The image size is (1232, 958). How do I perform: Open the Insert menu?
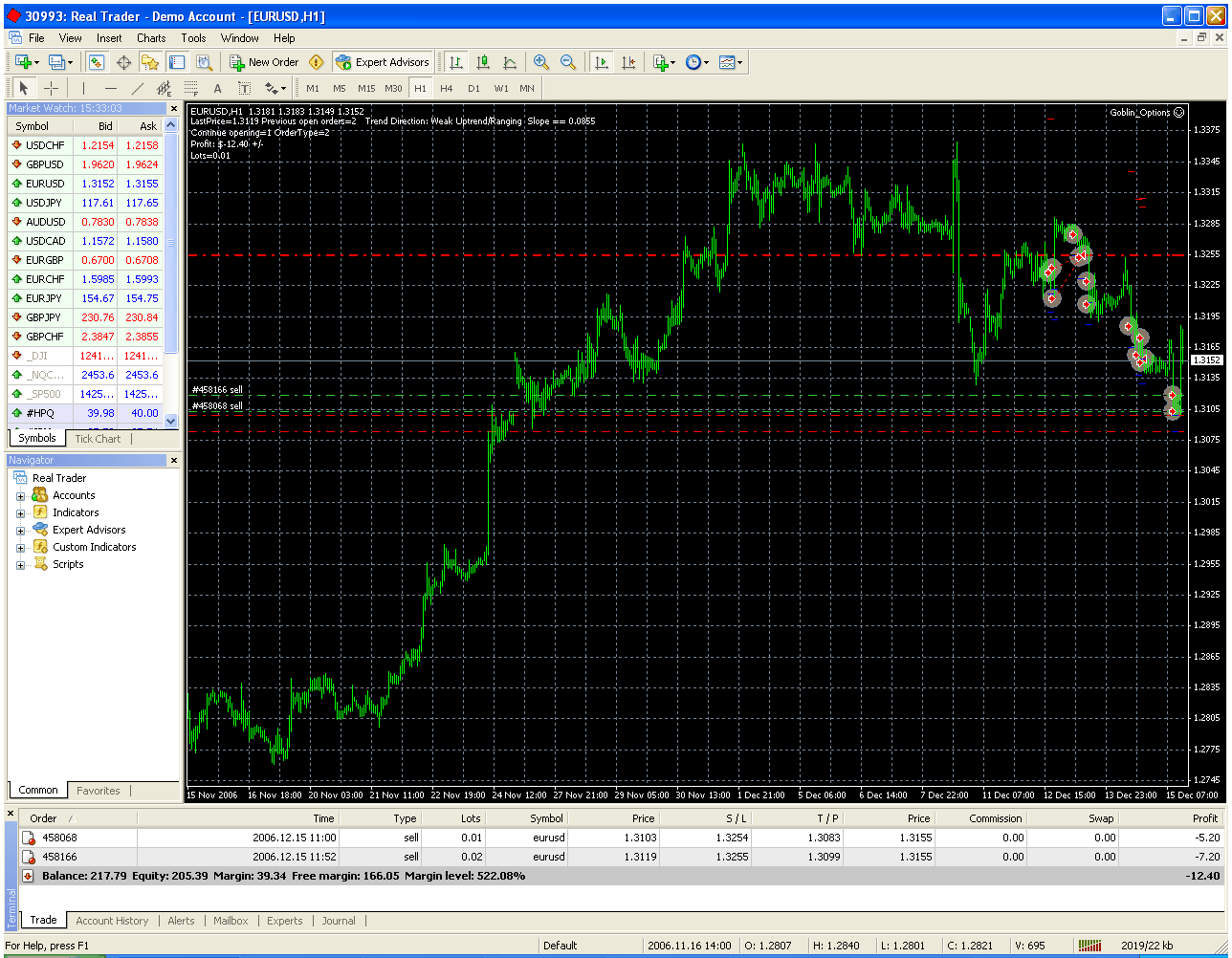109,38
